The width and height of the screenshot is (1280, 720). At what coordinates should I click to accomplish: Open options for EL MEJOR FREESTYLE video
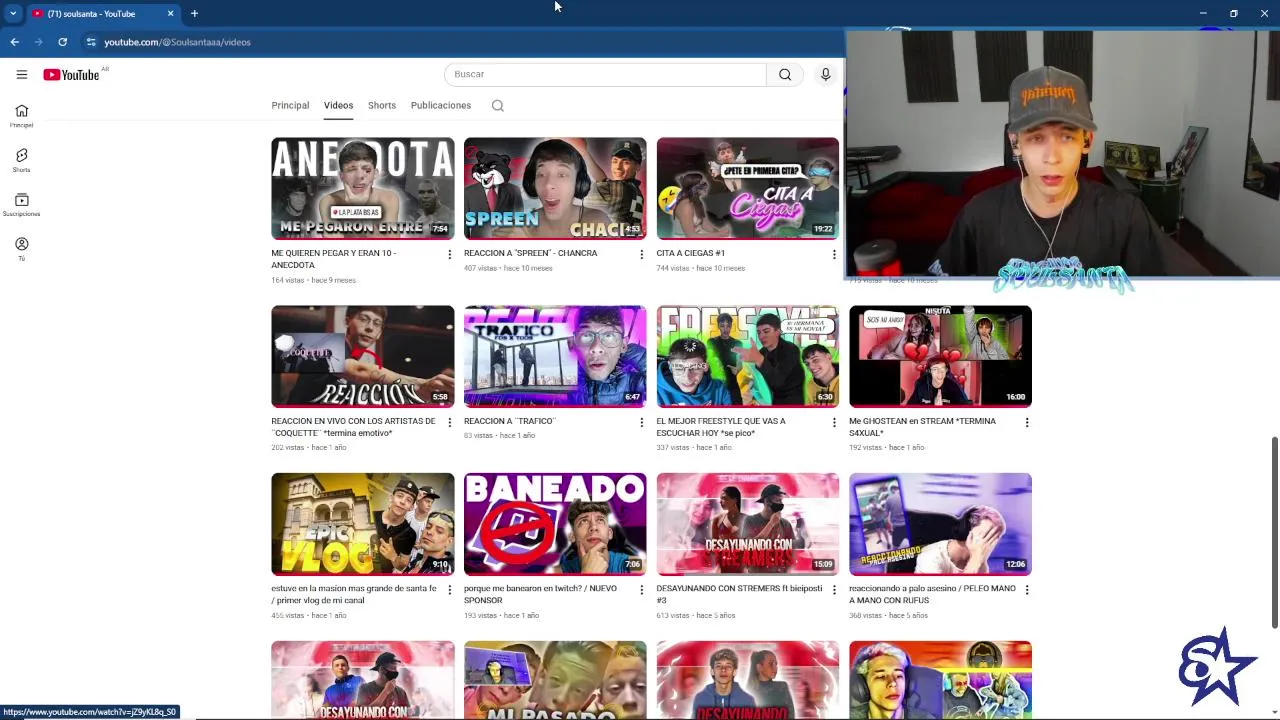tap(834, 422)
